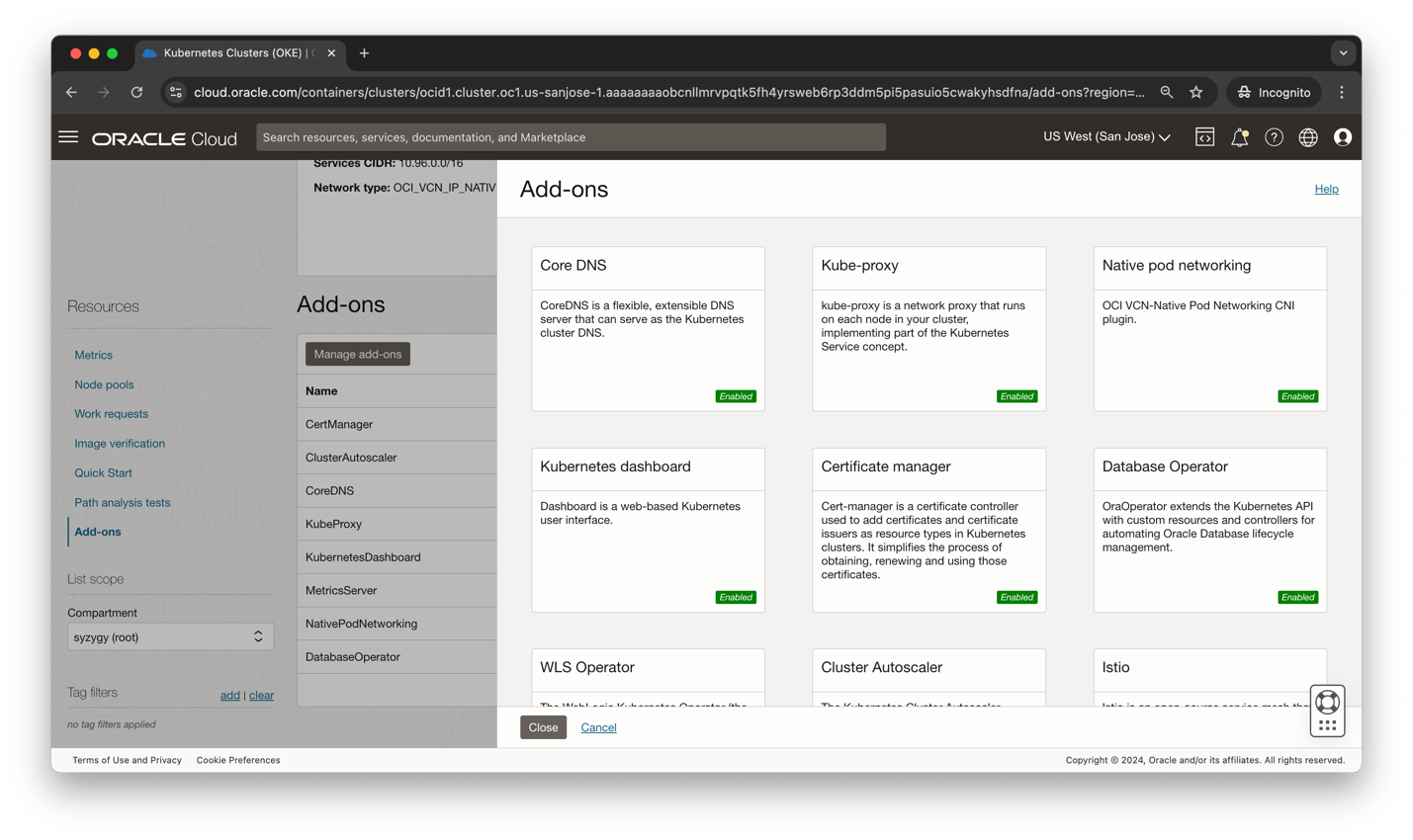This screenshot has height=840, width=1413.
Task: Clear the applied tag filters
Action: point(262,695)
